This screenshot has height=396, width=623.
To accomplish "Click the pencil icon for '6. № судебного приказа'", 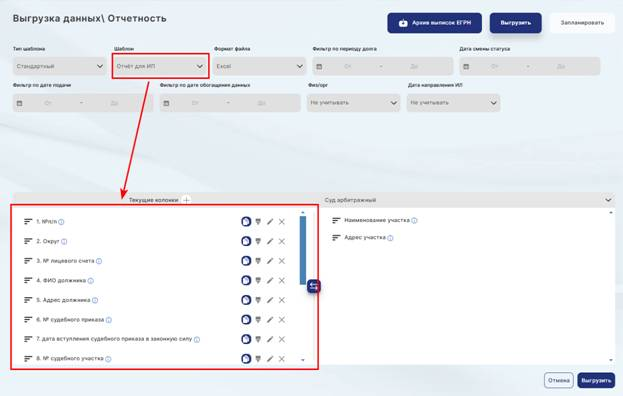I will pos(270,319).
